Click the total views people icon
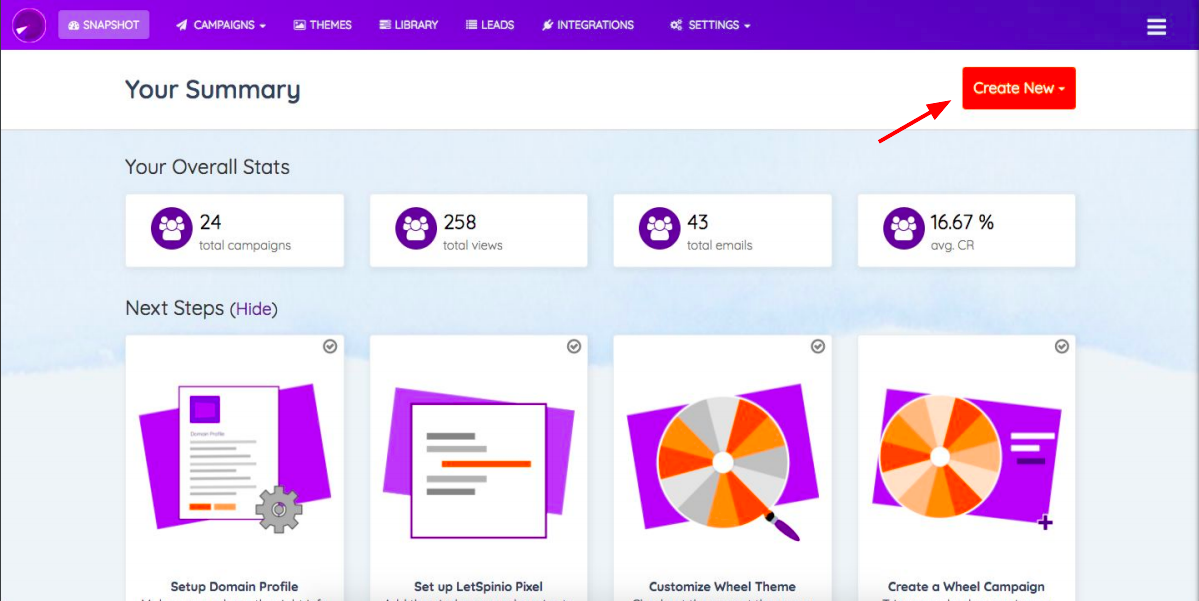Image resolution: width=1199 pixels, height=601 pixels. (416, 229)
